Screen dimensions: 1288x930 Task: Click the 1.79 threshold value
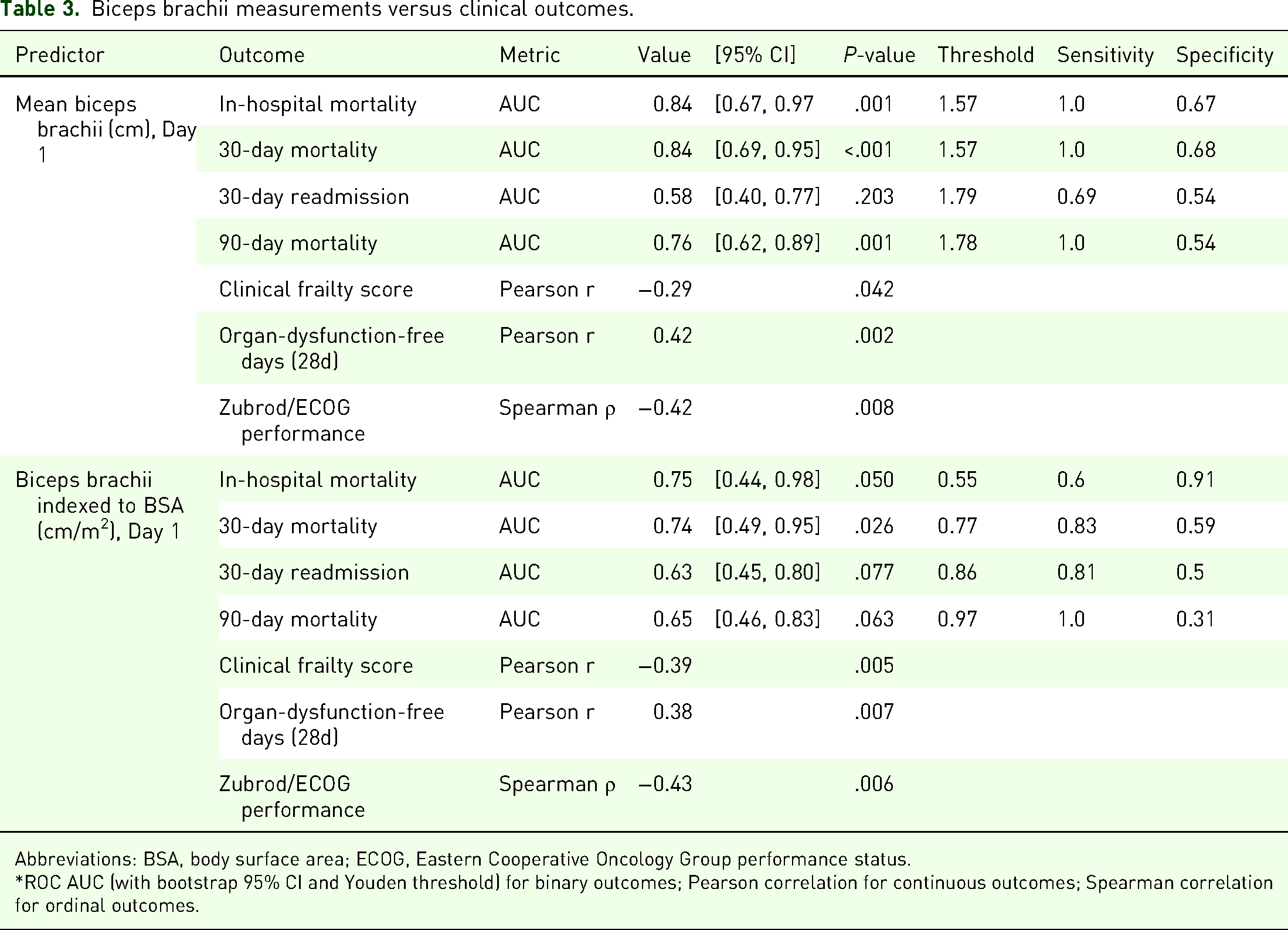[957, 196]
